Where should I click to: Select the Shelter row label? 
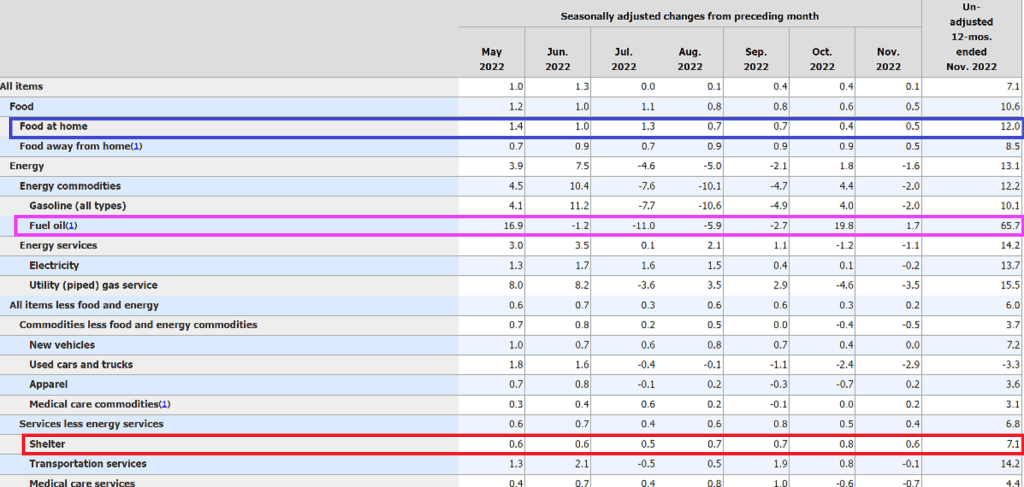coord(47,444)
